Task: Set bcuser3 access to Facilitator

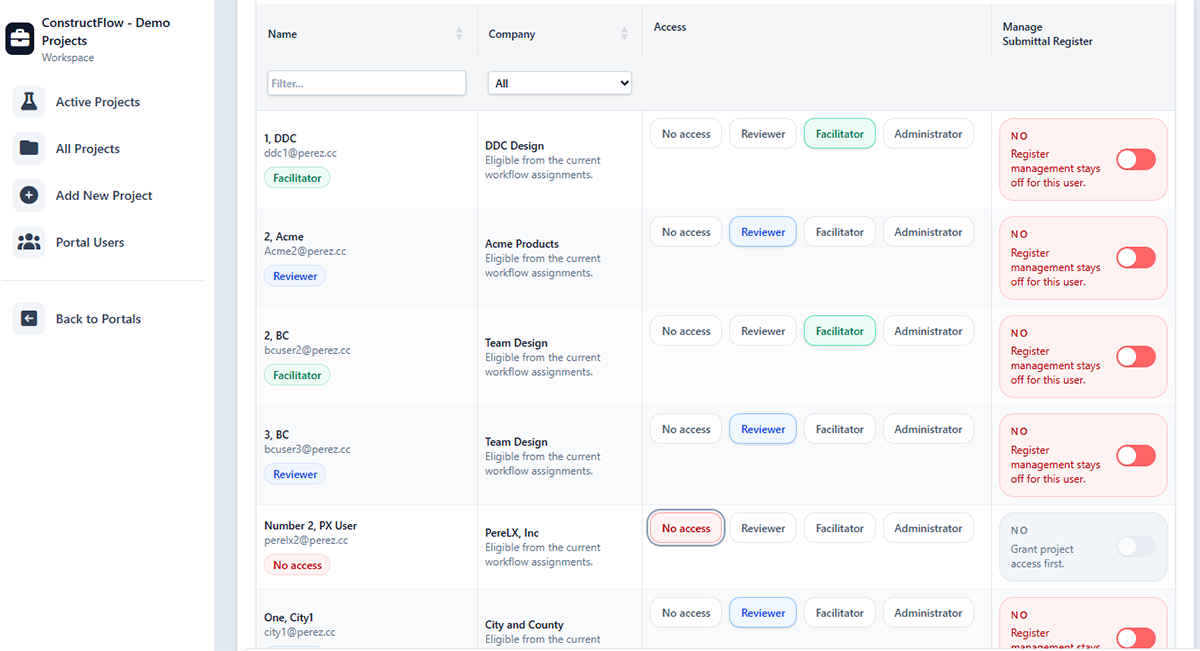Action: pos(840,429)
